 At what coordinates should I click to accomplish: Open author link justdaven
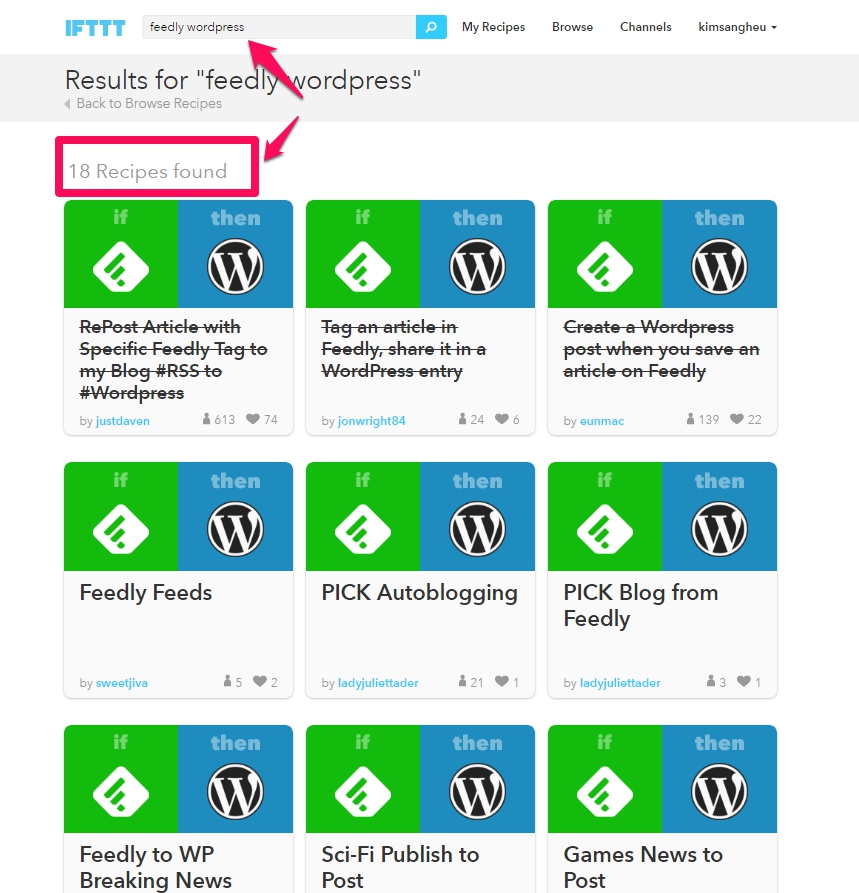tap(123, 421)
